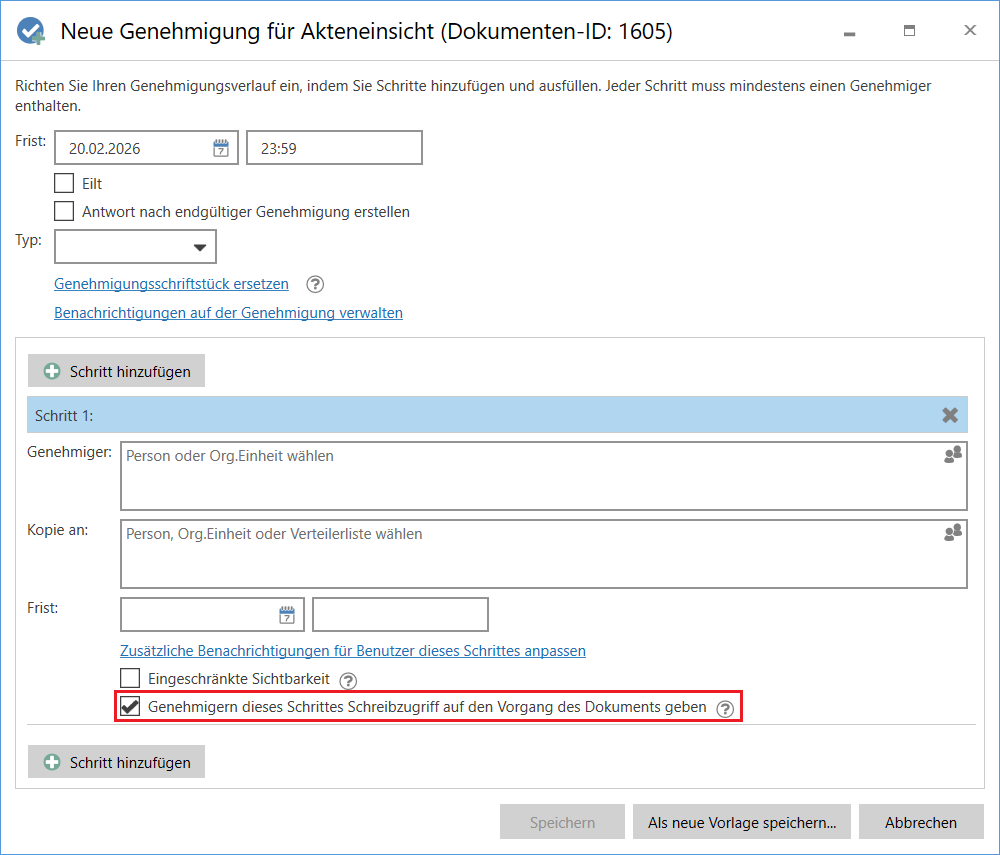Click the time field showing 23:59
Screen dimensions: 1000x855
(x=334, y=148)
